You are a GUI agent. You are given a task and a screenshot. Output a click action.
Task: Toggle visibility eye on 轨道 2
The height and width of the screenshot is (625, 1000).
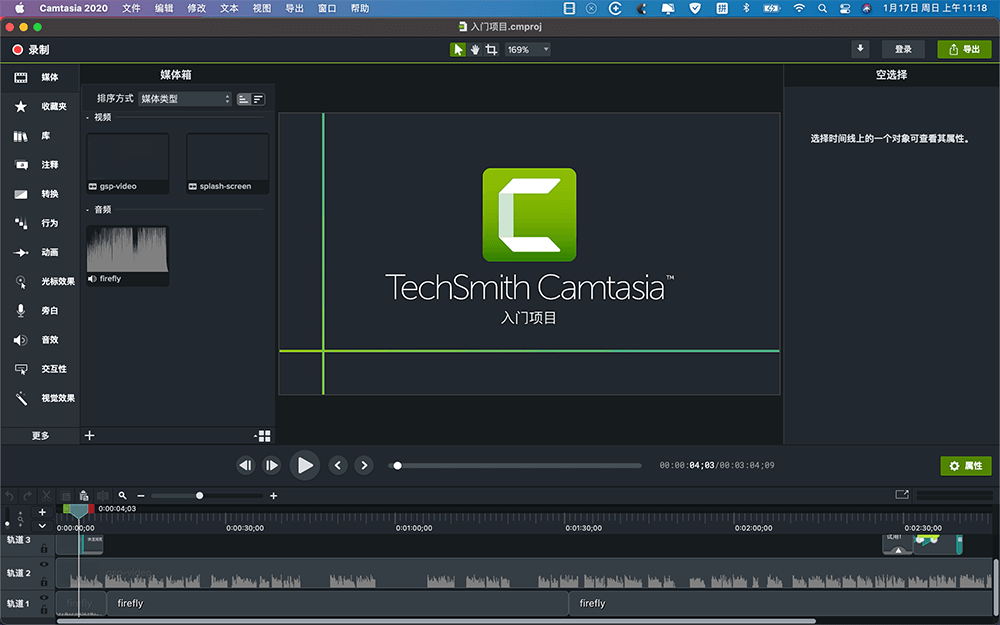44,564
